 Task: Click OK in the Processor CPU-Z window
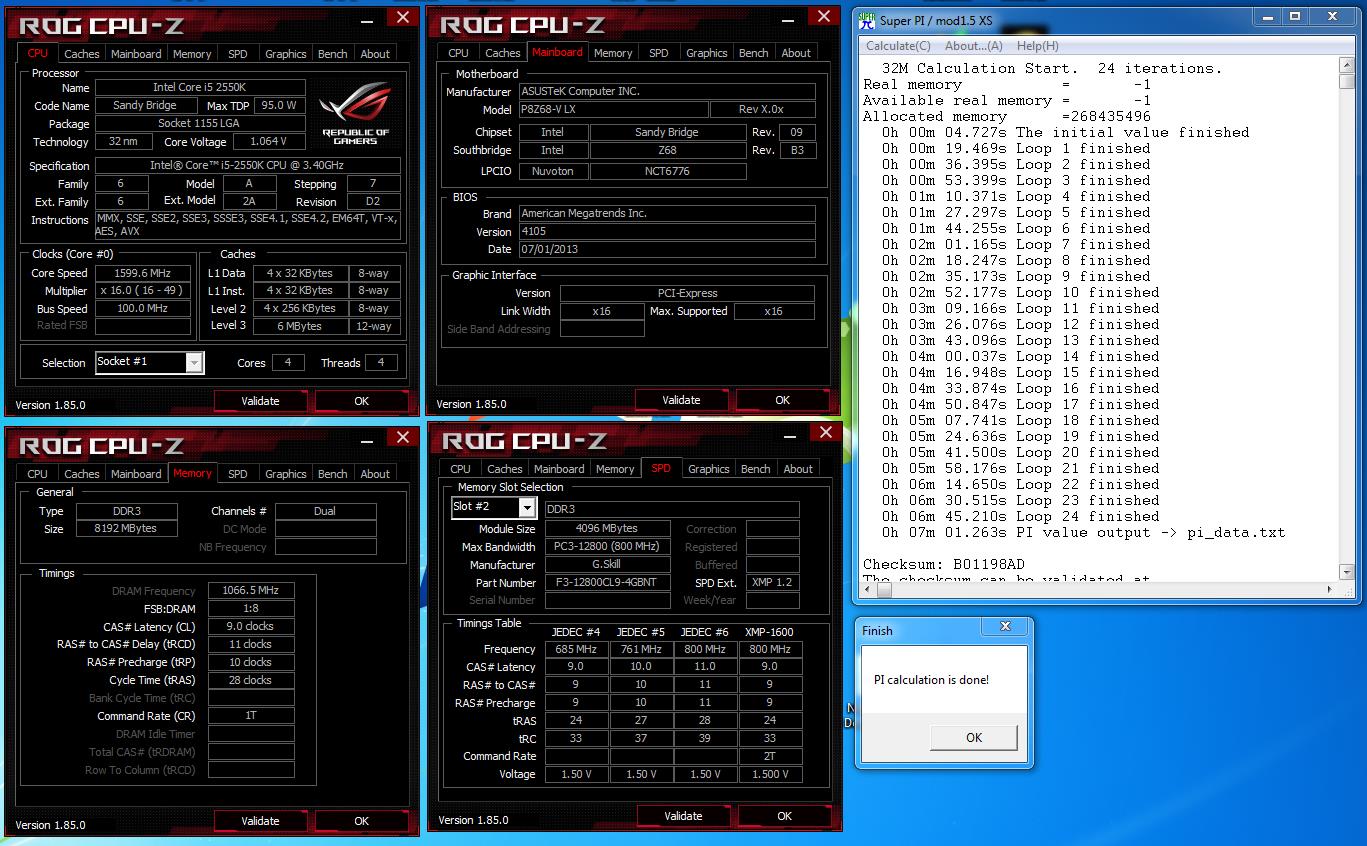point(362,401)
